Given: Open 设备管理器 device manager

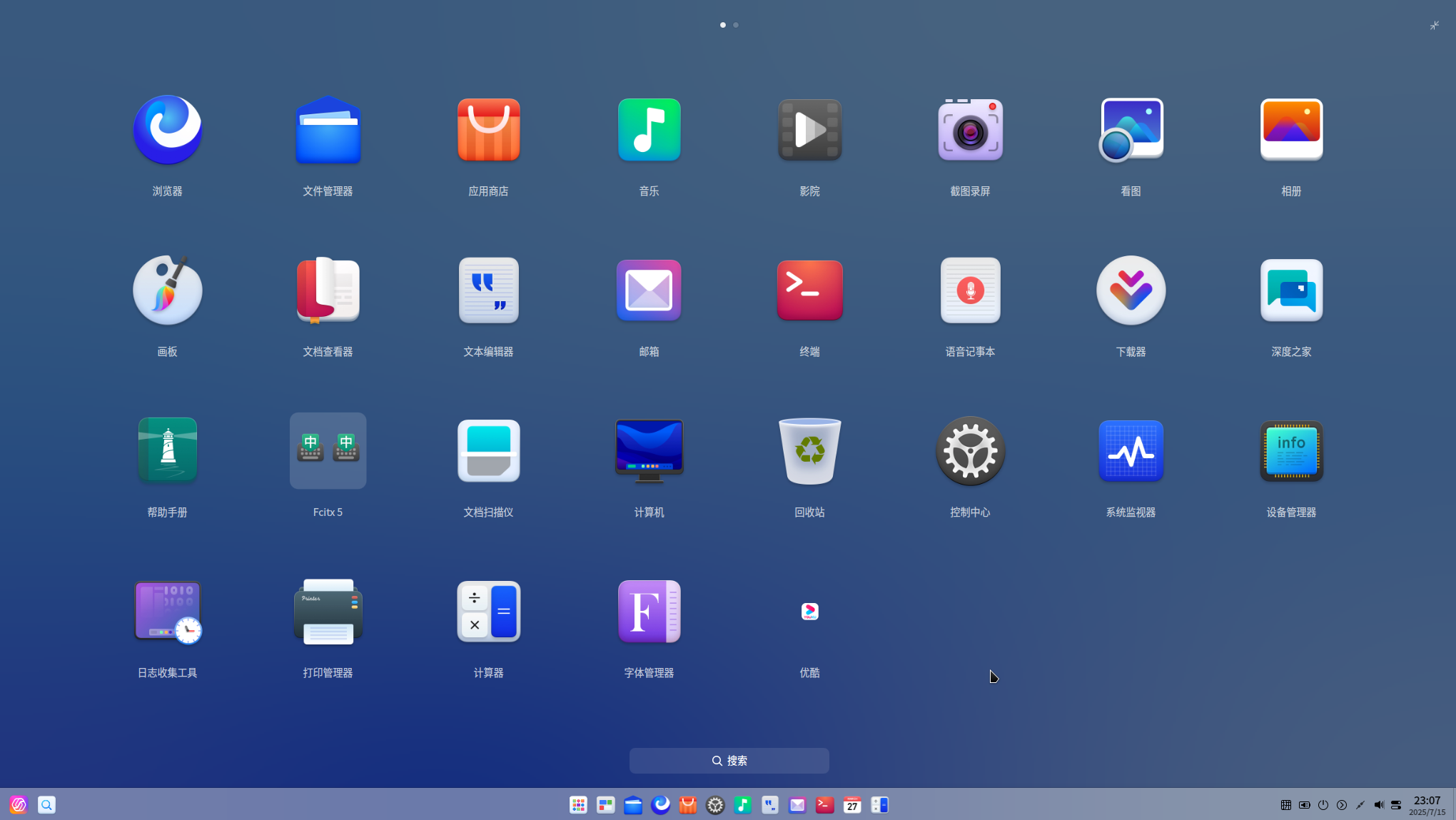Looking at the screenshot, I should coord(1291,451).
